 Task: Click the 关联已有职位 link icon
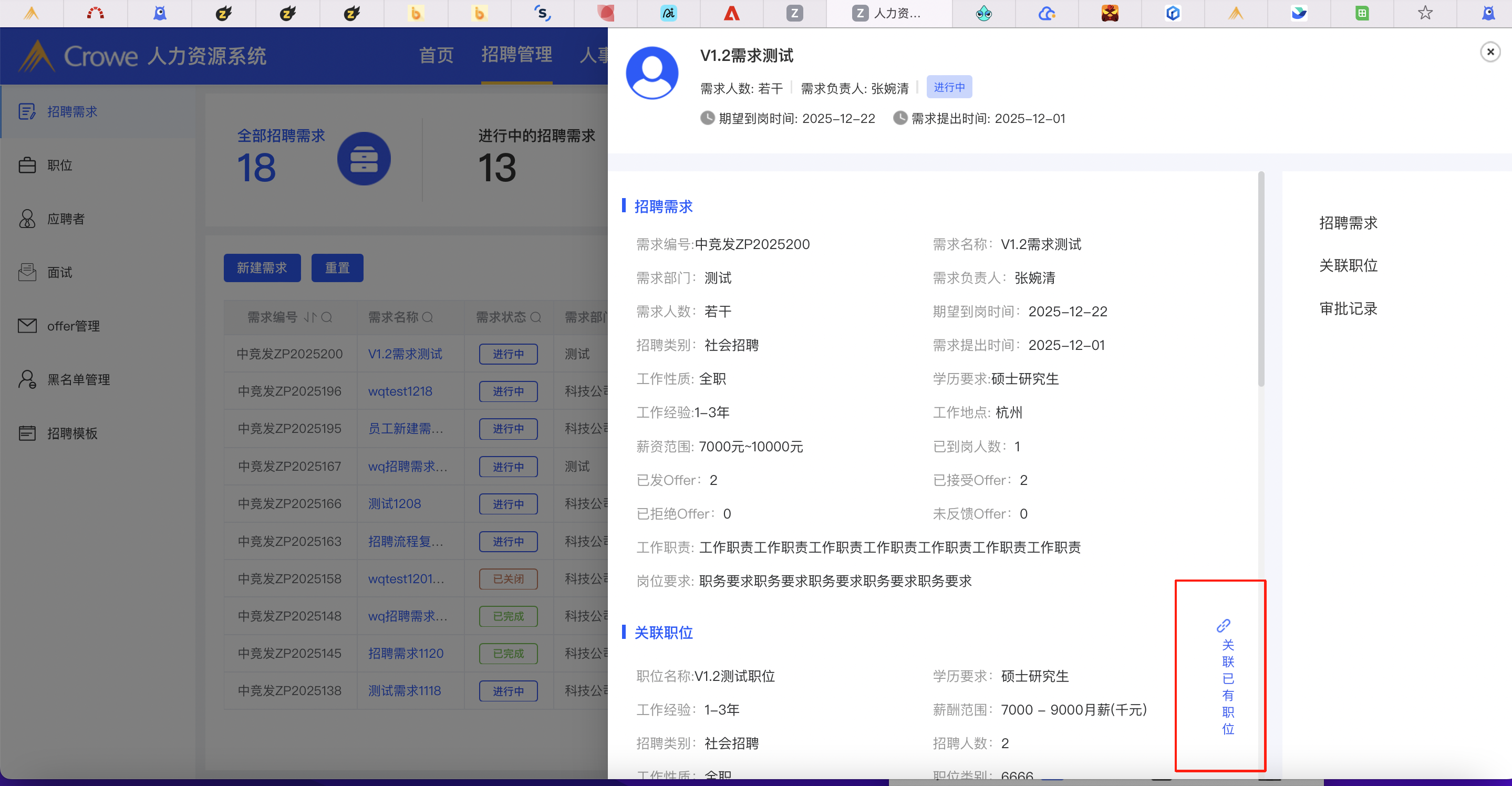[x=1223, y=626]
